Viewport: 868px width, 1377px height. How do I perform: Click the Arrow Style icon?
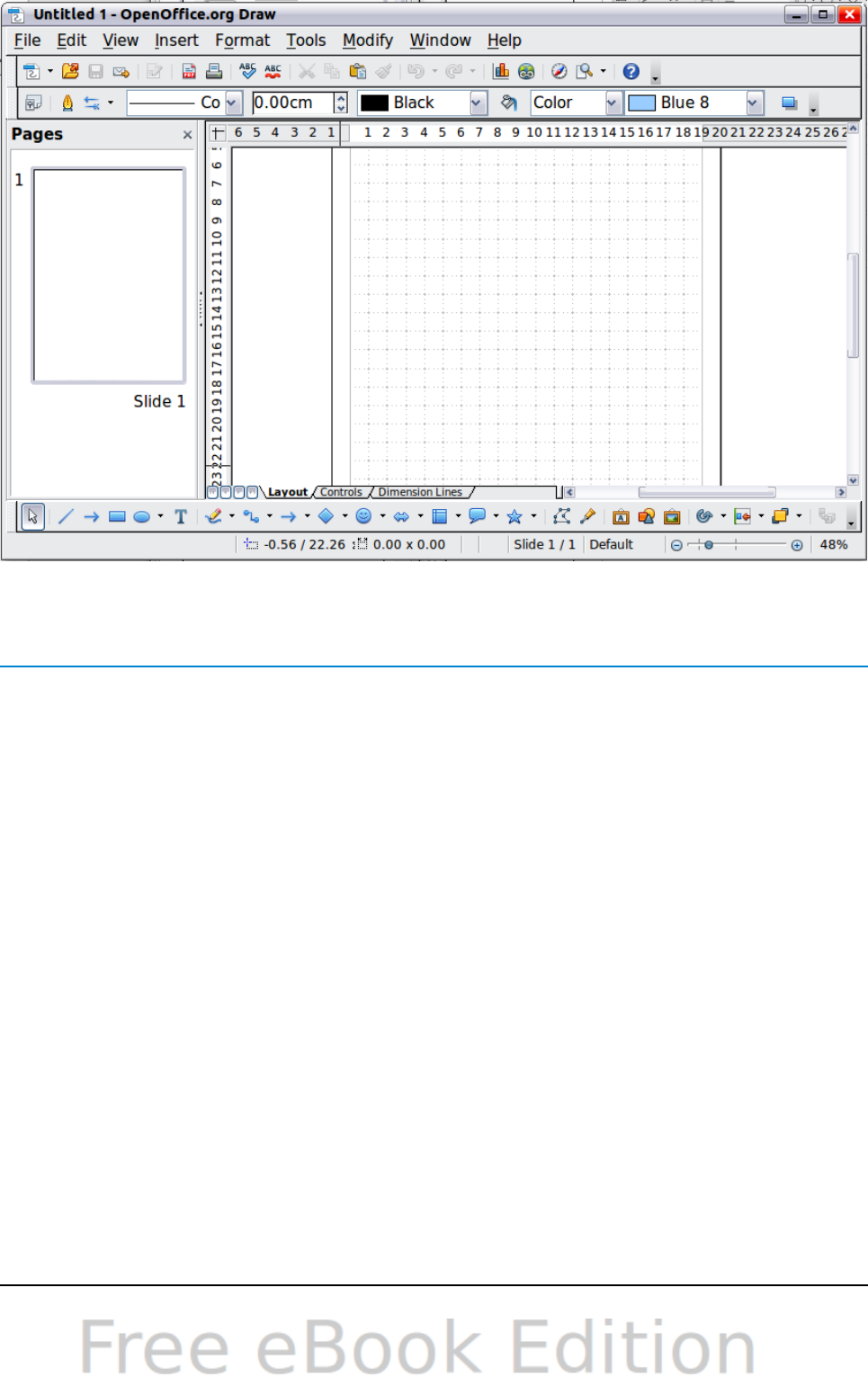click(92, 103)
